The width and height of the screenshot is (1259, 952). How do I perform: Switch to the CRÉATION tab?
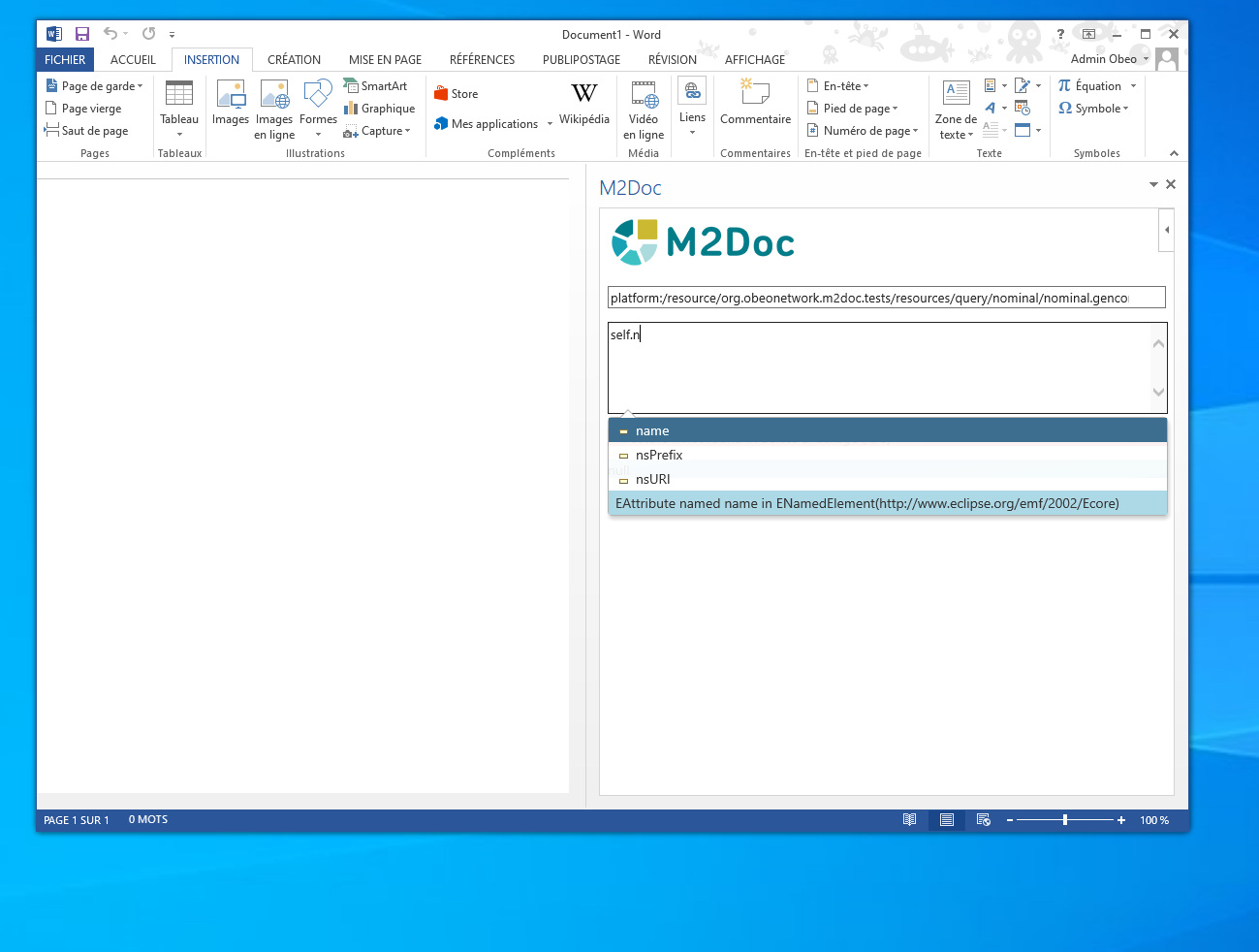(x=294, y=59)
